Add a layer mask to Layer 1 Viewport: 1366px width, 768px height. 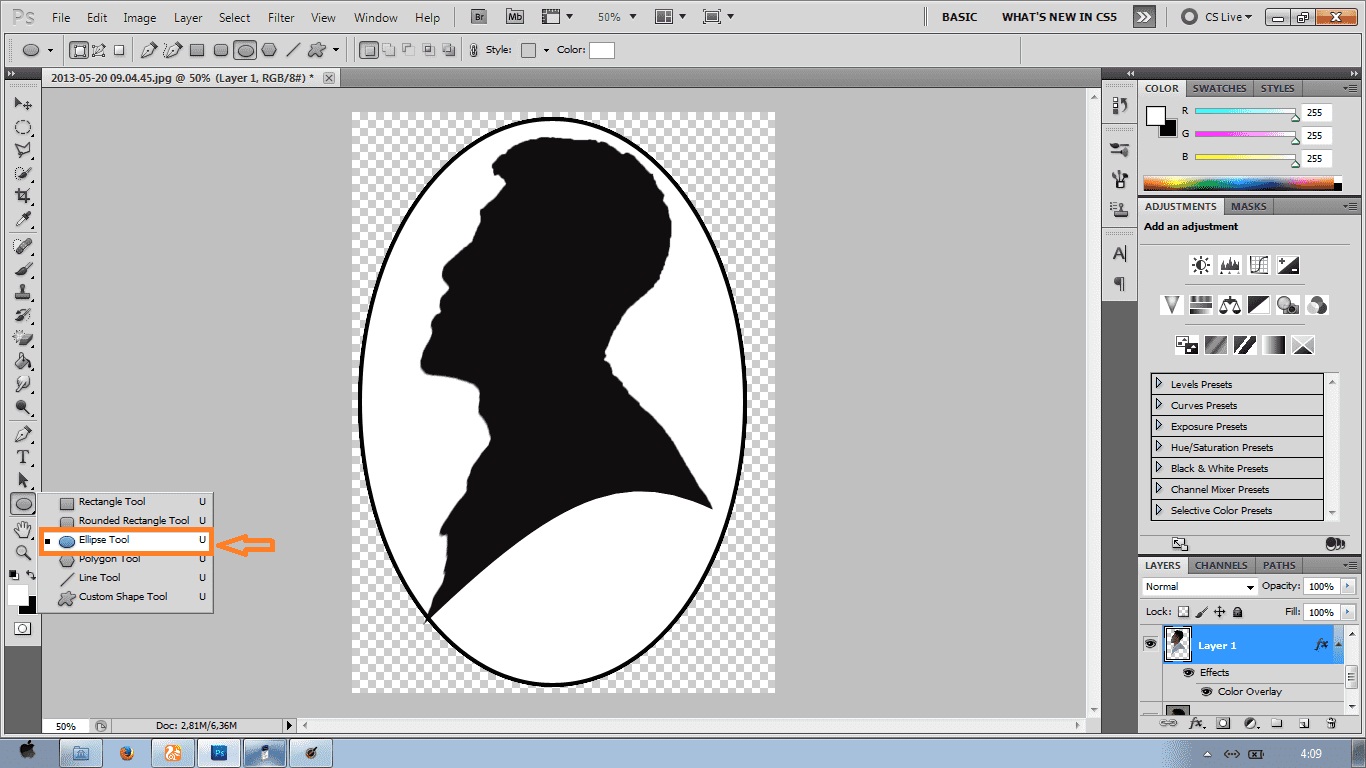tap(1223, 723)
